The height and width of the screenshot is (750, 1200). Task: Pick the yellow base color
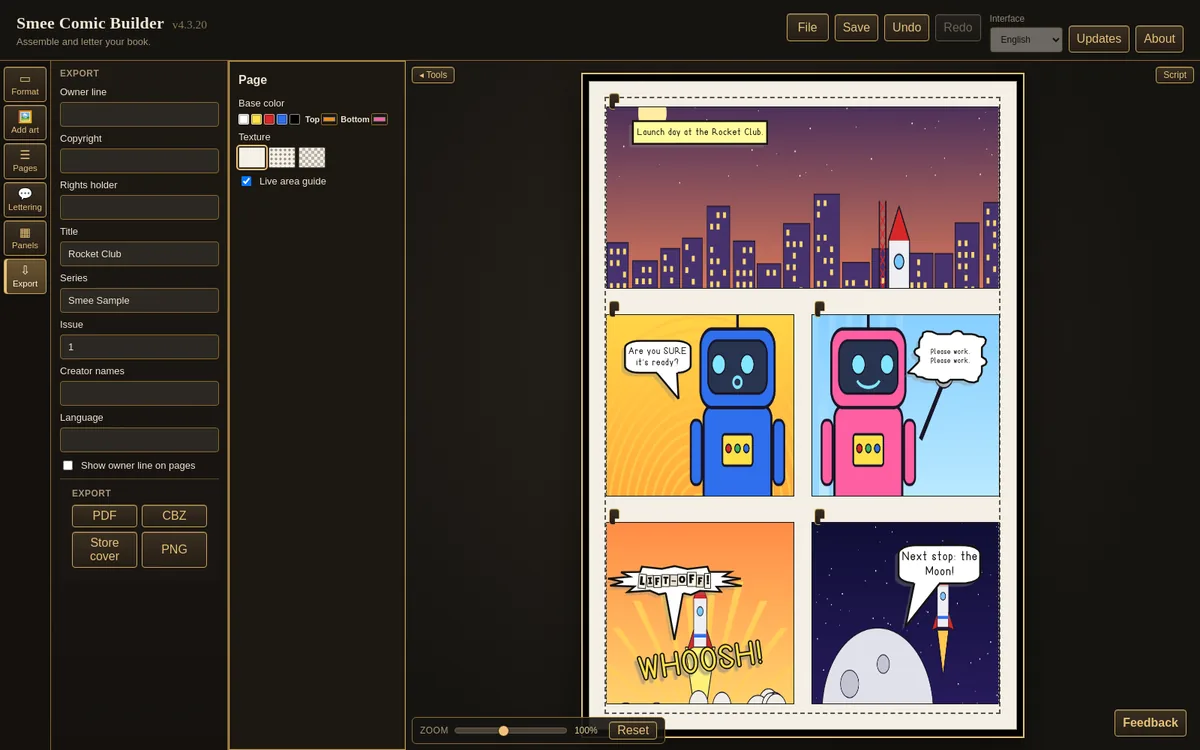point(257,119)
